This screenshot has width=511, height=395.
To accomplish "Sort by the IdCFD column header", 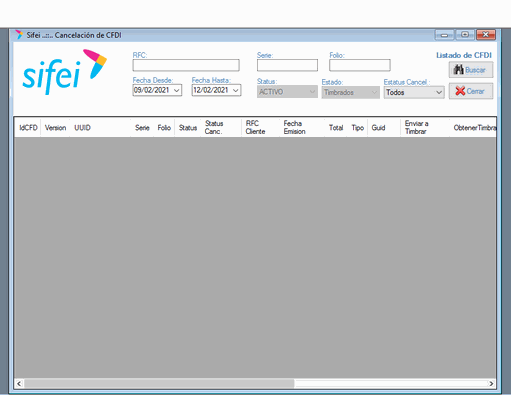I will [x=28, y=128].
